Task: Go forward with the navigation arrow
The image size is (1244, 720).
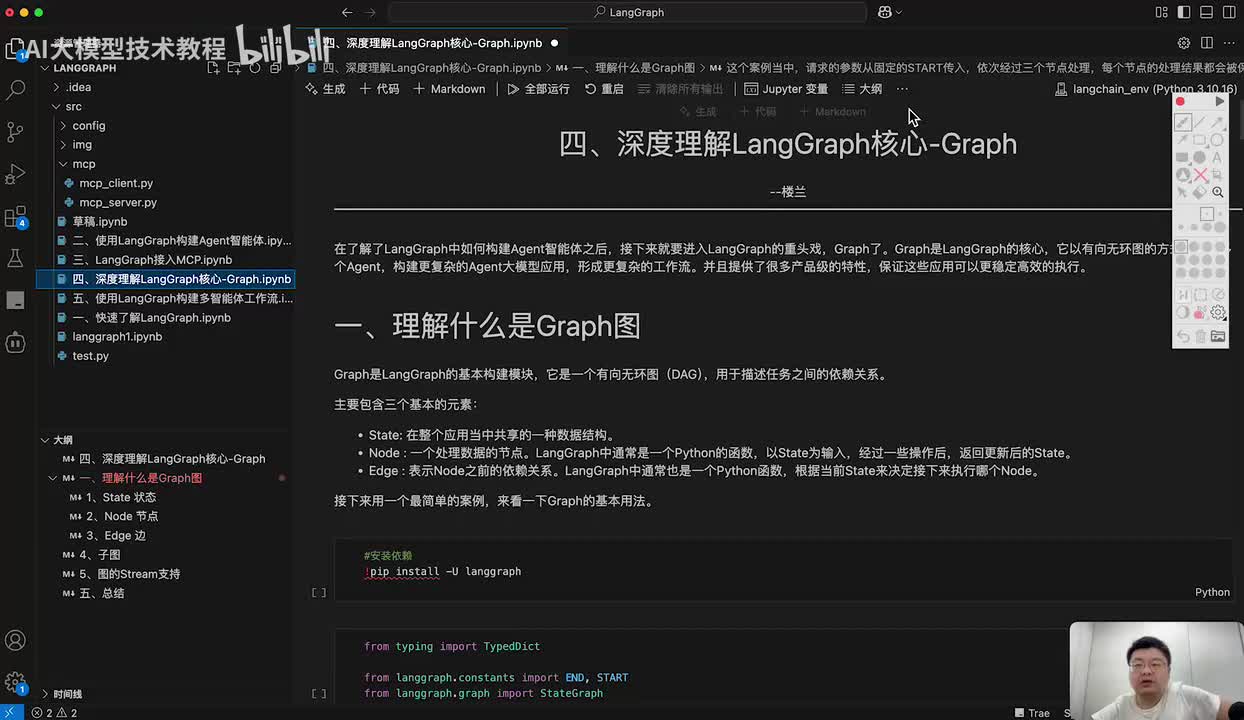Action: 370,12
